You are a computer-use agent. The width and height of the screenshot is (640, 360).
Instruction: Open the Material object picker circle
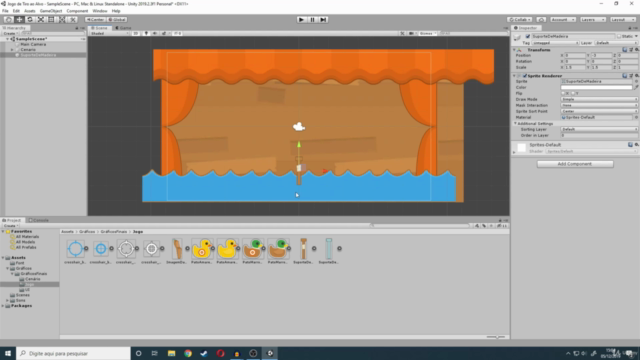[636, 118]
